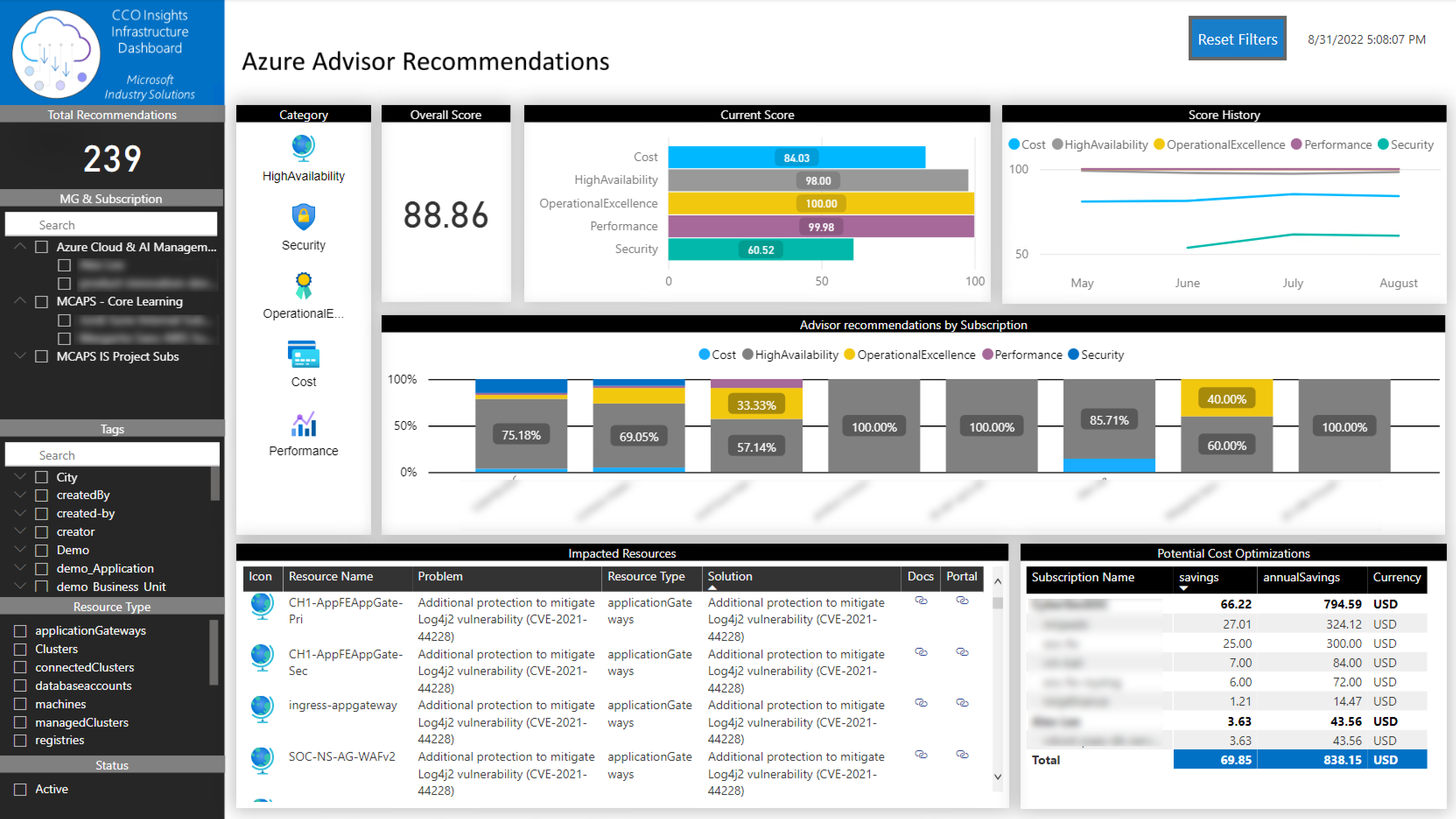Open the Docs link for CH1-AppFEAppGate-Pri

tap(920, 601)
